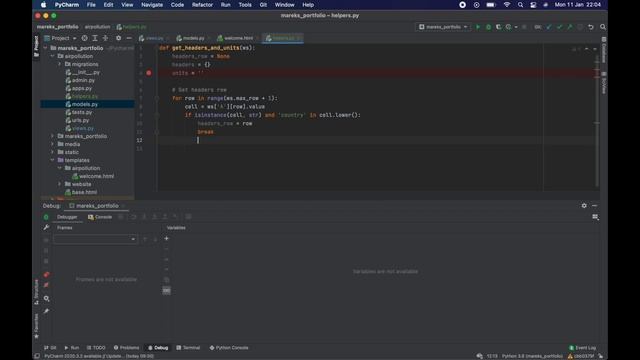This screenshot has height=360, width=640.
Task: Open the Frames thread dropdown
Action: coord(95,239)
